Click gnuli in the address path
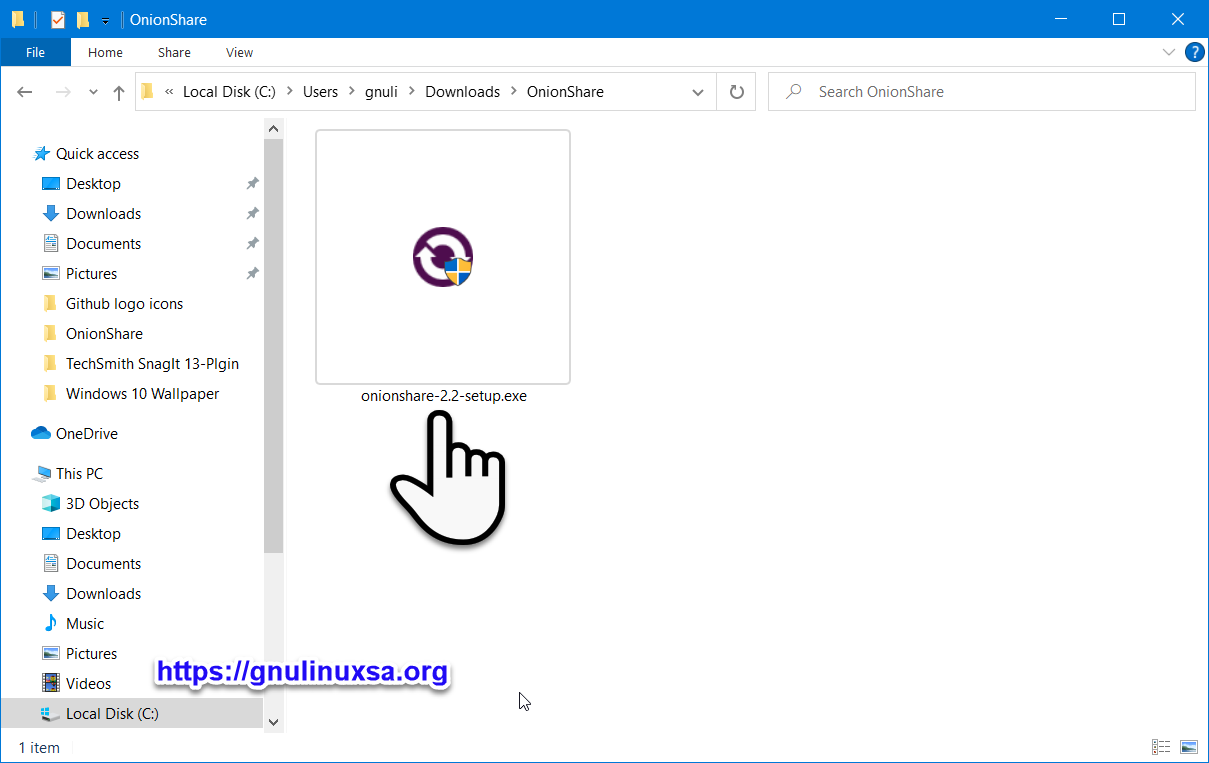This screenshot has width=1209, height=763. click(x=382, y=92)
